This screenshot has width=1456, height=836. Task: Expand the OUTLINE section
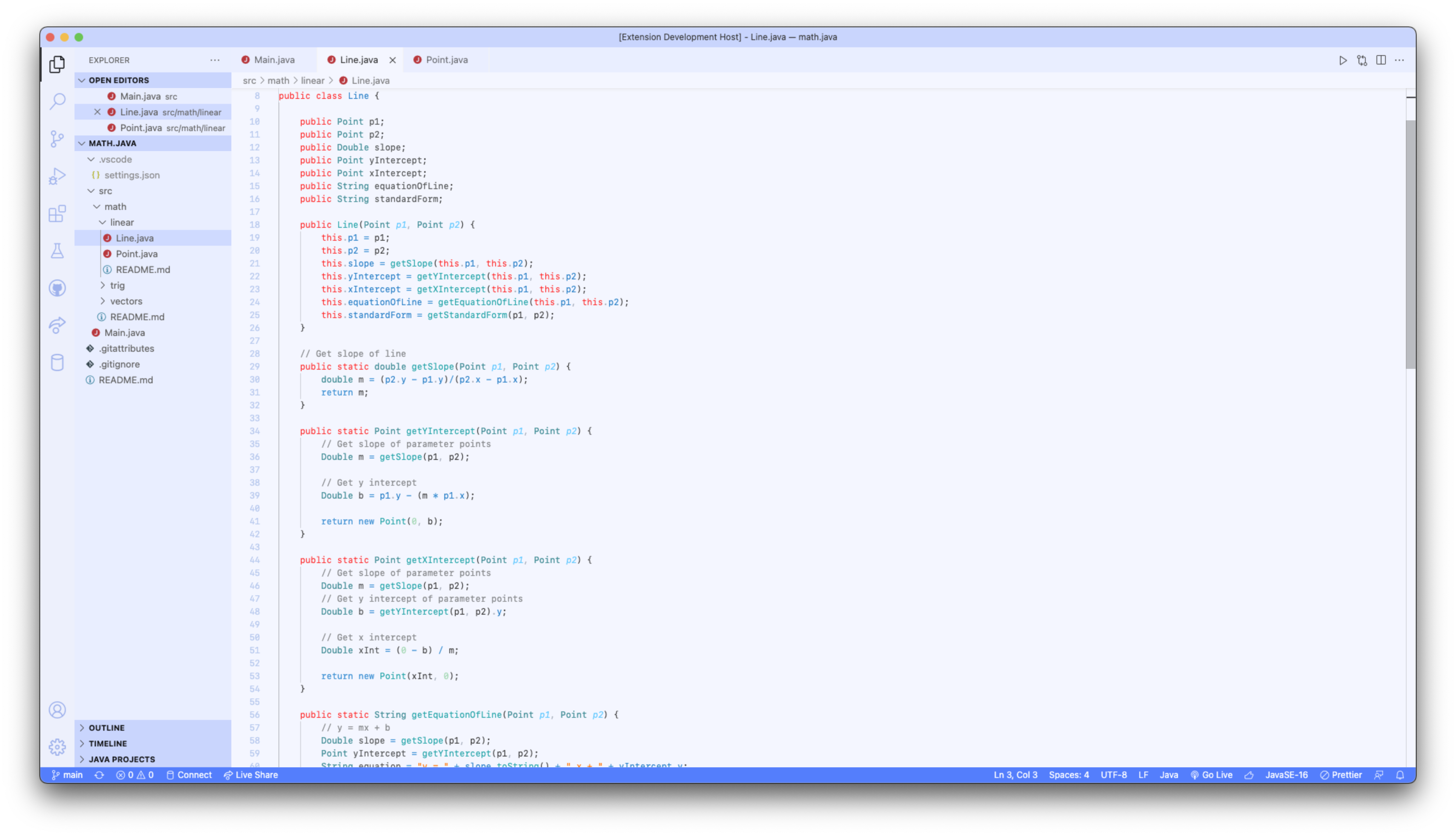pos(107,727)
